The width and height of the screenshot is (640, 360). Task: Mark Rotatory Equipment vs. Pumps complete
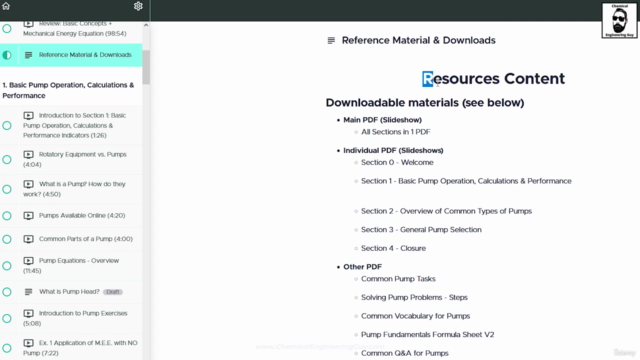(x=7, y=159)
